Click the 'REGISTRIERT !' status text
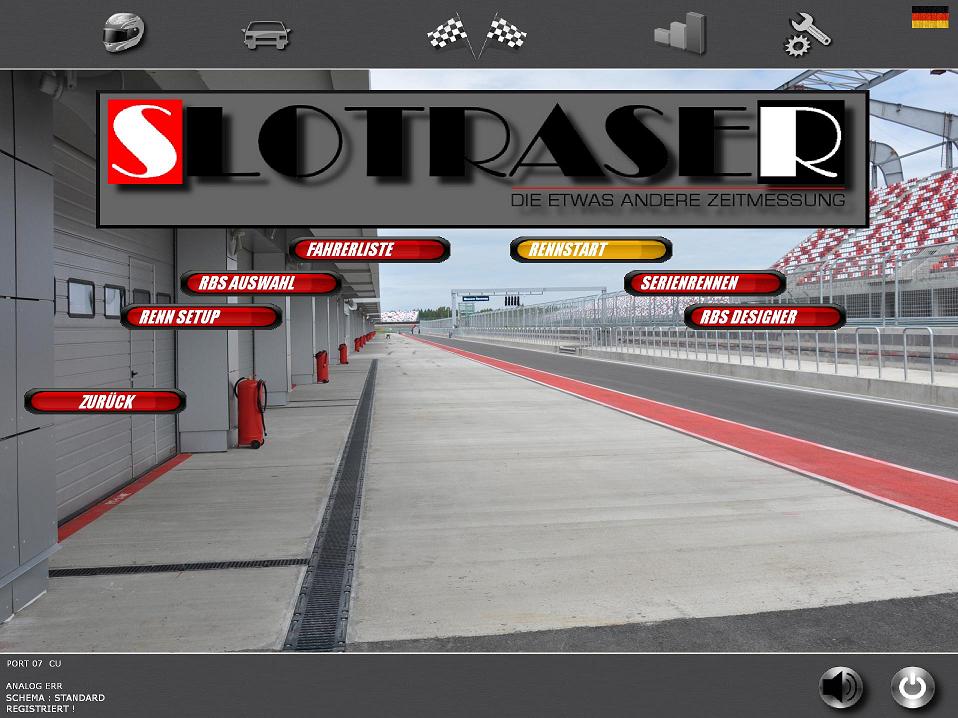958x718 pixels. [40, 709]
